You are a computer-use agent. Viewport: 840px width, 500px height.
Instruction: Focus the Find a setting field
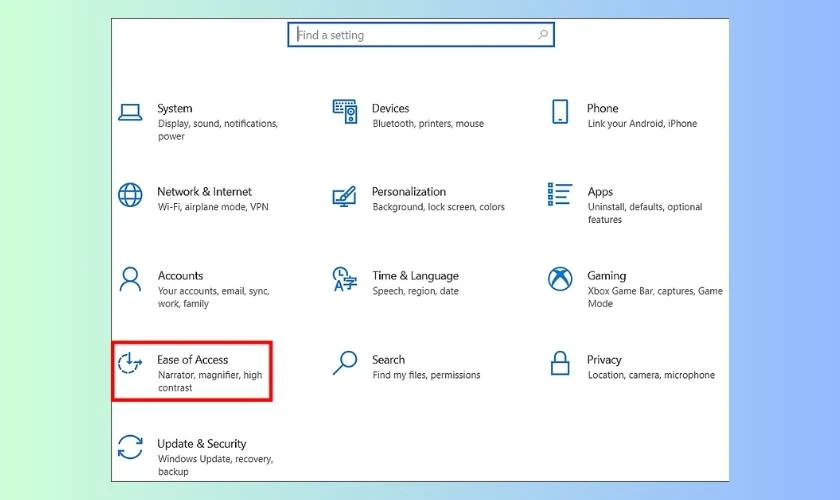click(x=421, y=35)
